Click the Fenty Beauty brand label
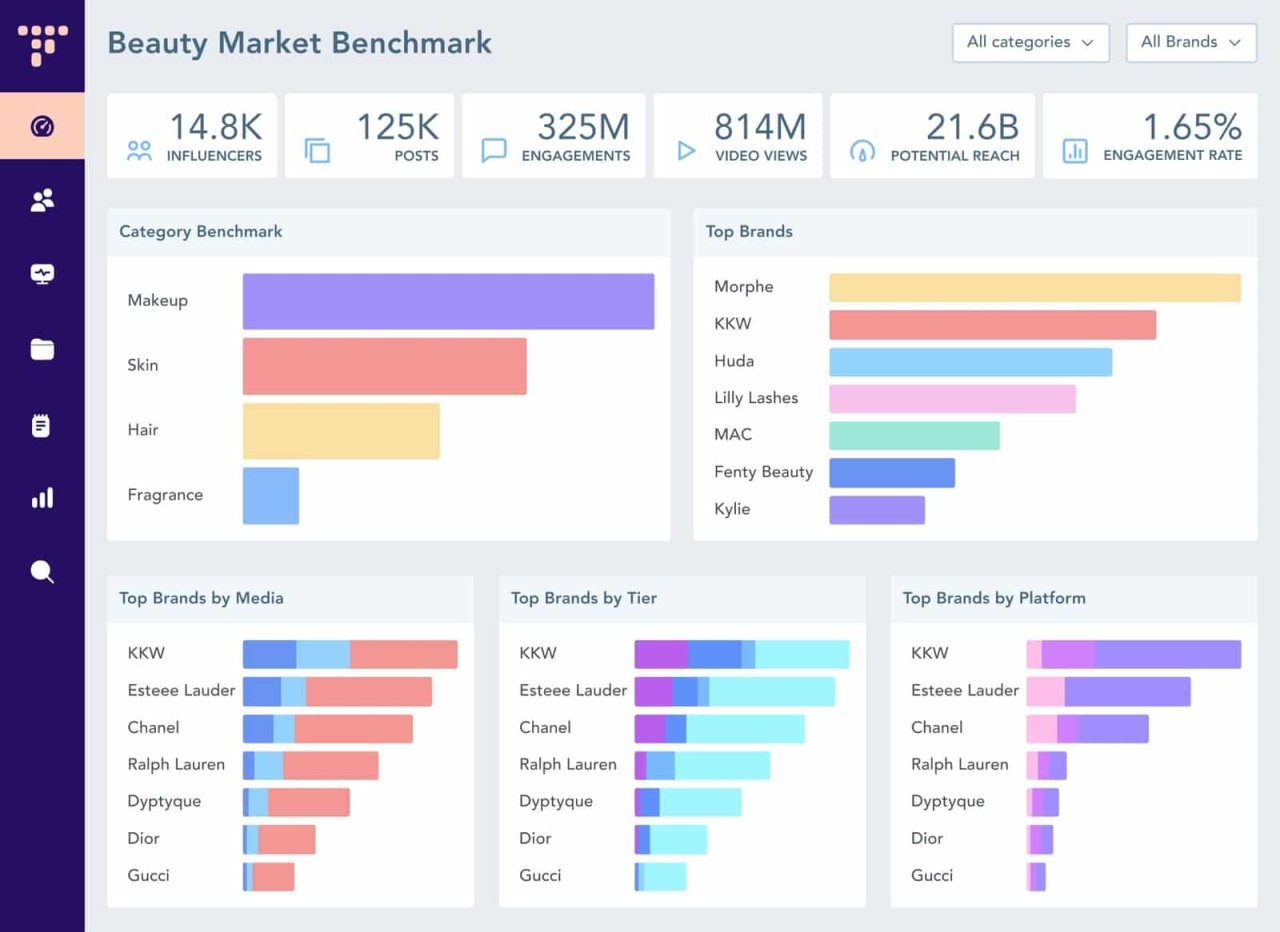Screen dimensions: 1280x932 pos(763,472)
